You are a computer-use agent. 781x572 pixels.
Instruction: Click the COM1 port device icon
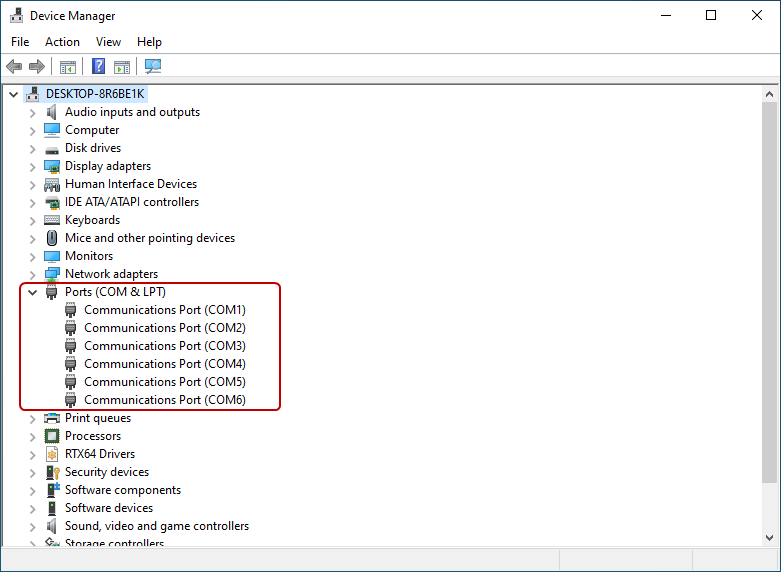pyautogui.click(x=71, y=310)
